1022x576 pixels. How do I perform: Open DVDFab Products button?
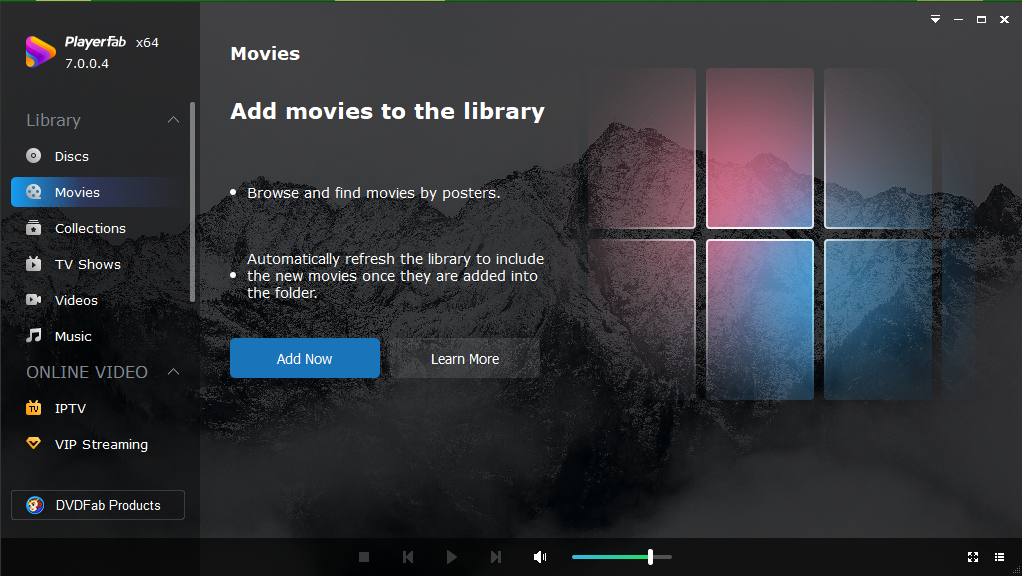(x=98, y=505)
